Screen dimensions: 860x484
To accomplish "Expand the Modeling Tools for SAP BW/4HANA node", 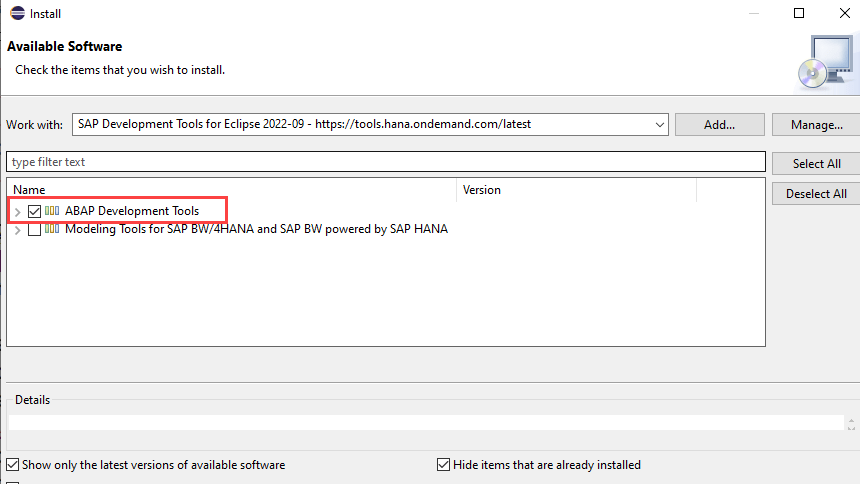I will [x=17, y=230].
